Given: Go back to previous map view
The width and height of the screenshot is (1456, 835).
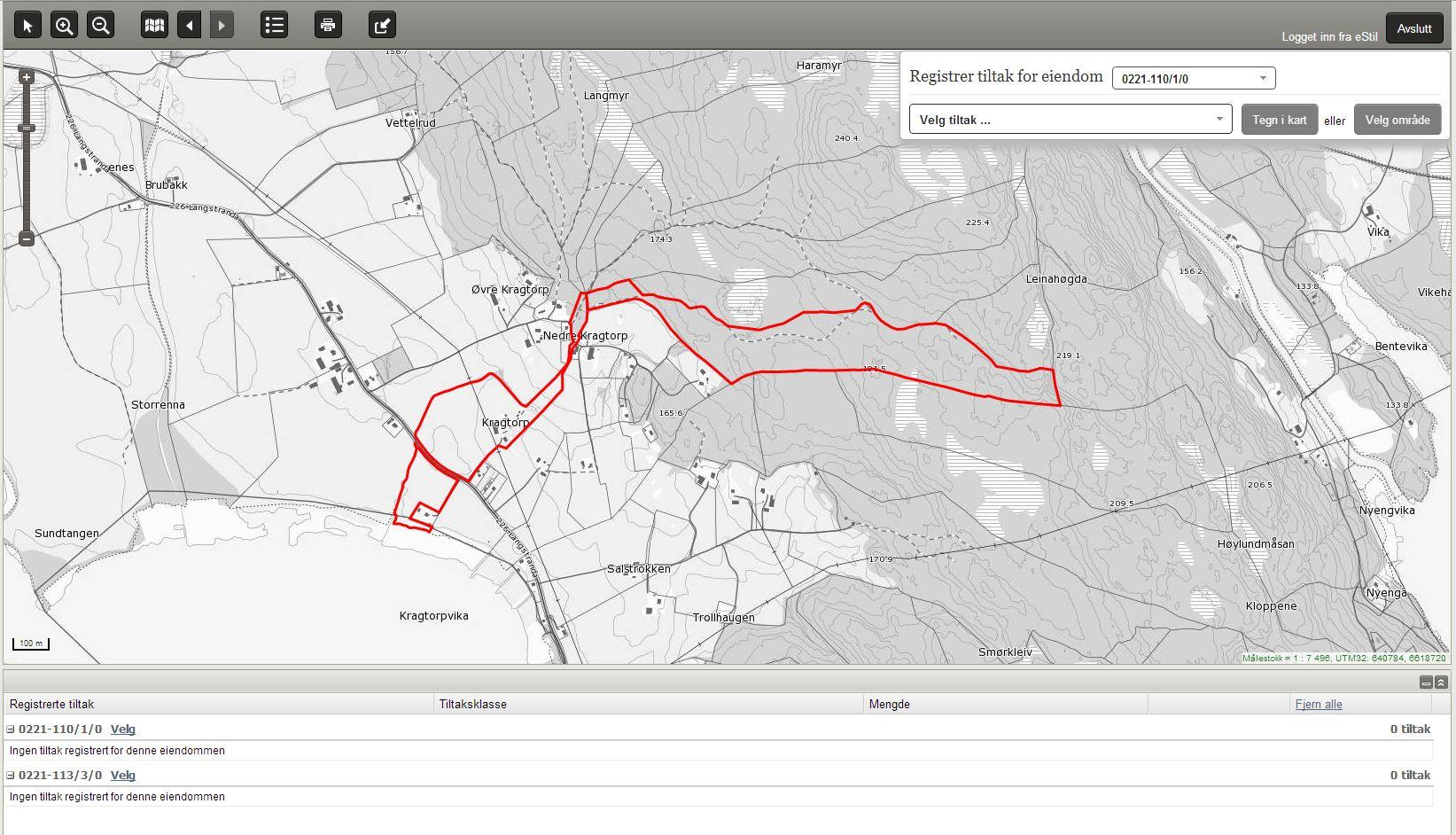Looking at the screenshot, I should (x=189, y=26).
